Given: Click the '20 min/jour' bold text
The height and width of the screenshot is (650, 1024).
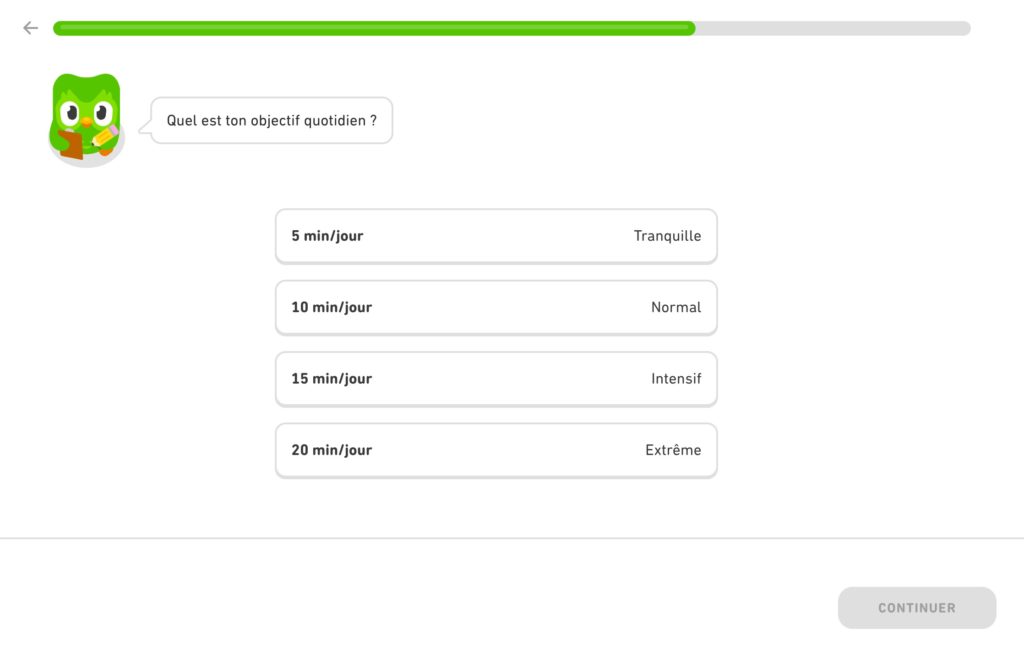Looking at the screenshot, I should (331, 450).
